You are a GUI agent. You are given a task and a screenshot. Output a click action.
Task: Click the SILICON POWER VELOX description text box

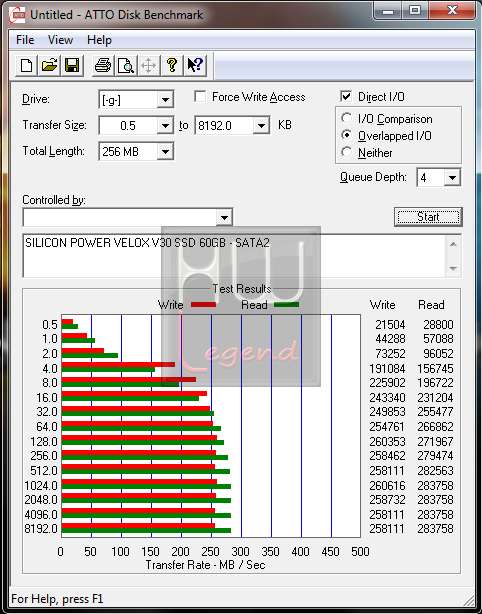(x=235, y=256)
